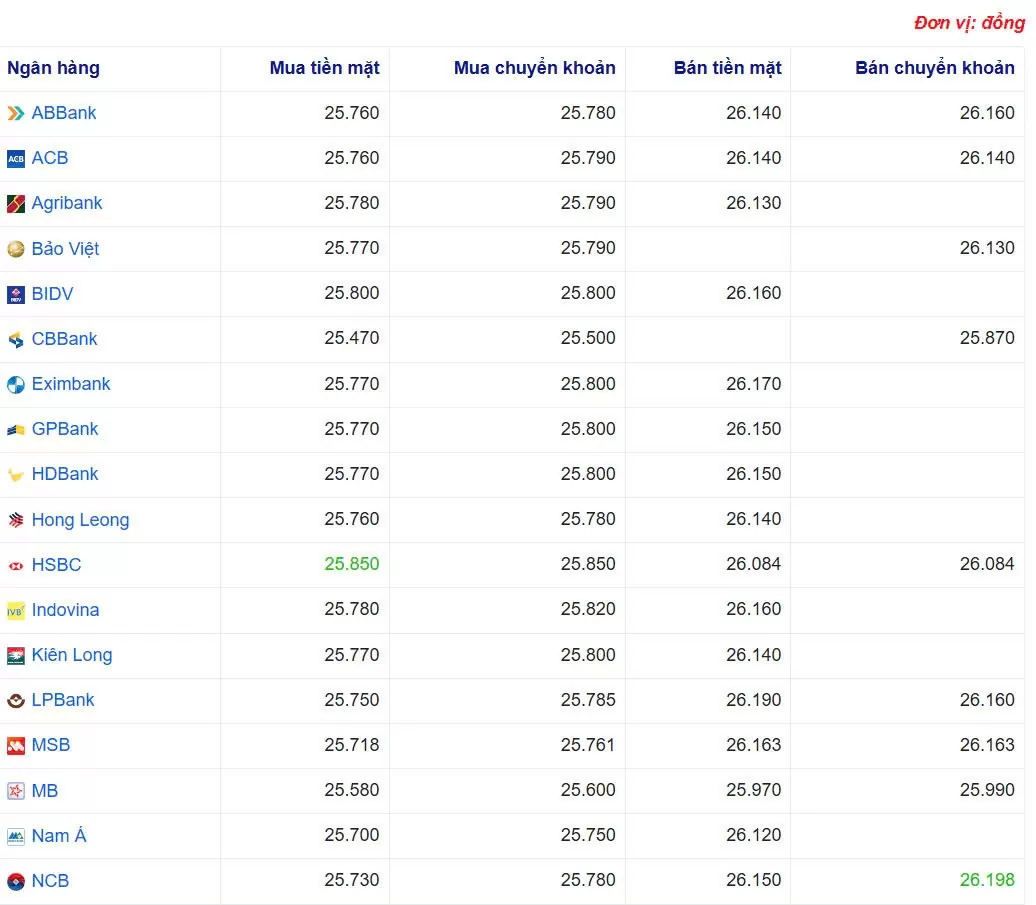1036x905 pixels.
Task: Select LPBank's 26.190 cash sell value
Action: [x=754, y=700]
